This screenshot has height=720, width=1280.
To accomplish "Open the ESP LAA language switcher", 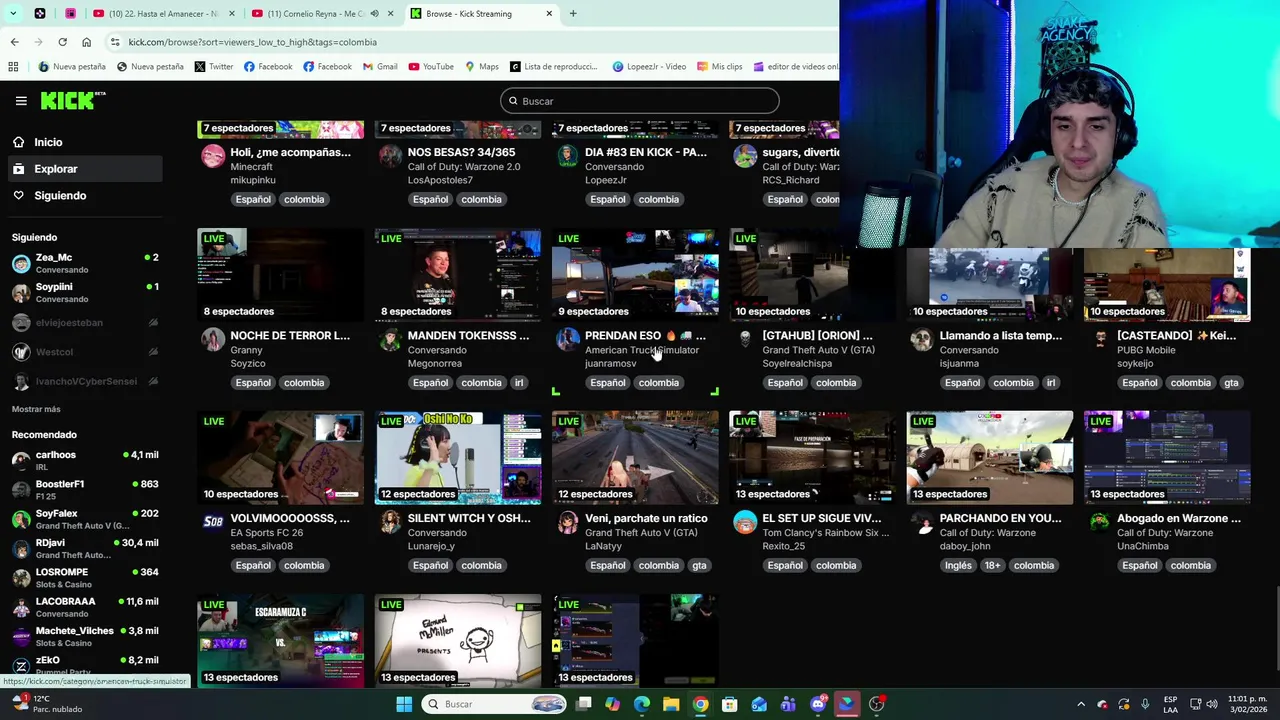I will pos(1170,704).
